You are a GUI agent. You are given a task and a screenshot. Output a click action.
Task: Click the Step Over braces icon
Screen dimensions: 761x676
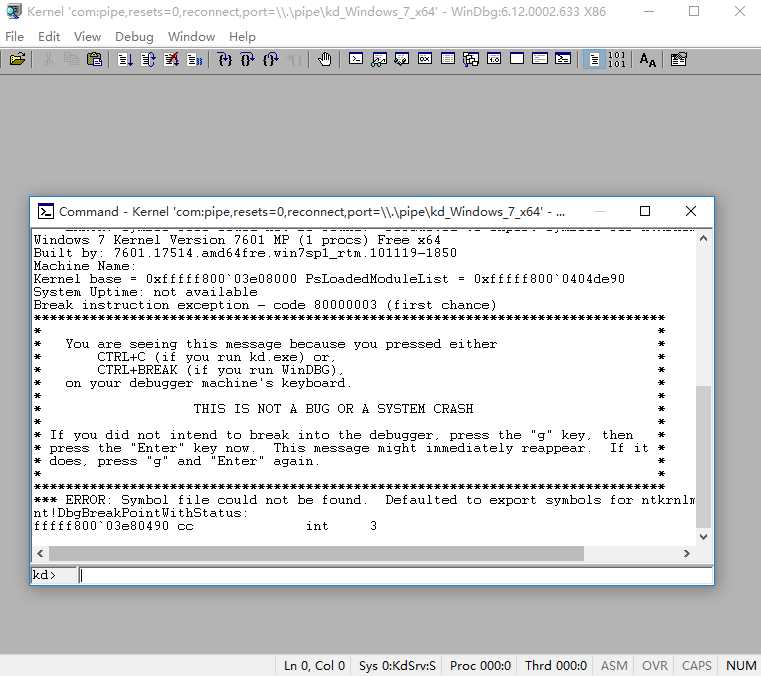[x=248, y=60]
